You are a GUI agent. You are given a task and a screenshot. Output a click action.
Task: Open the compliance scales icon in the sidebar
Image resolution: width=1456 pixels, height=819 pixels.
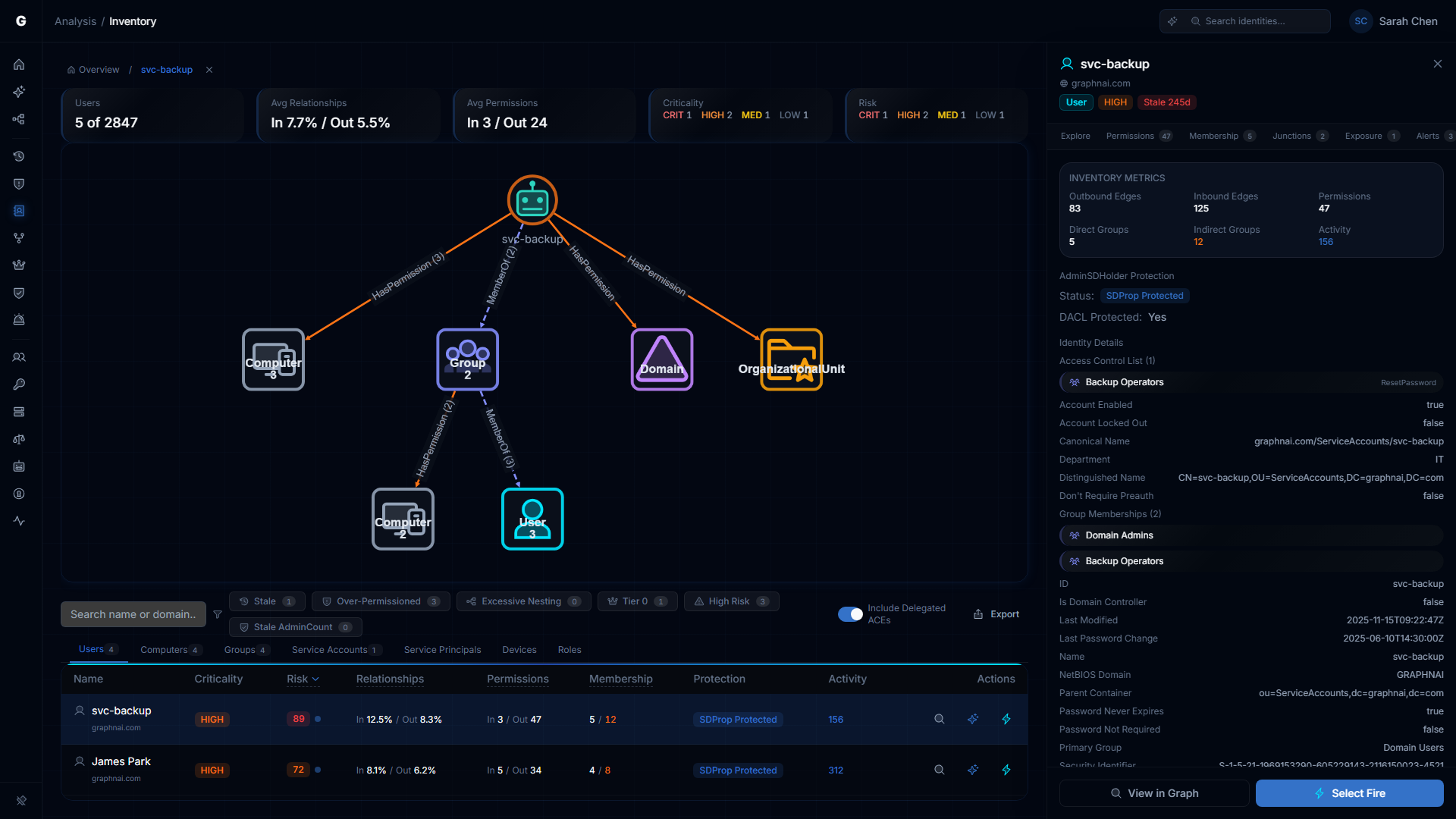pyautogui.click(x=19, y=439)
